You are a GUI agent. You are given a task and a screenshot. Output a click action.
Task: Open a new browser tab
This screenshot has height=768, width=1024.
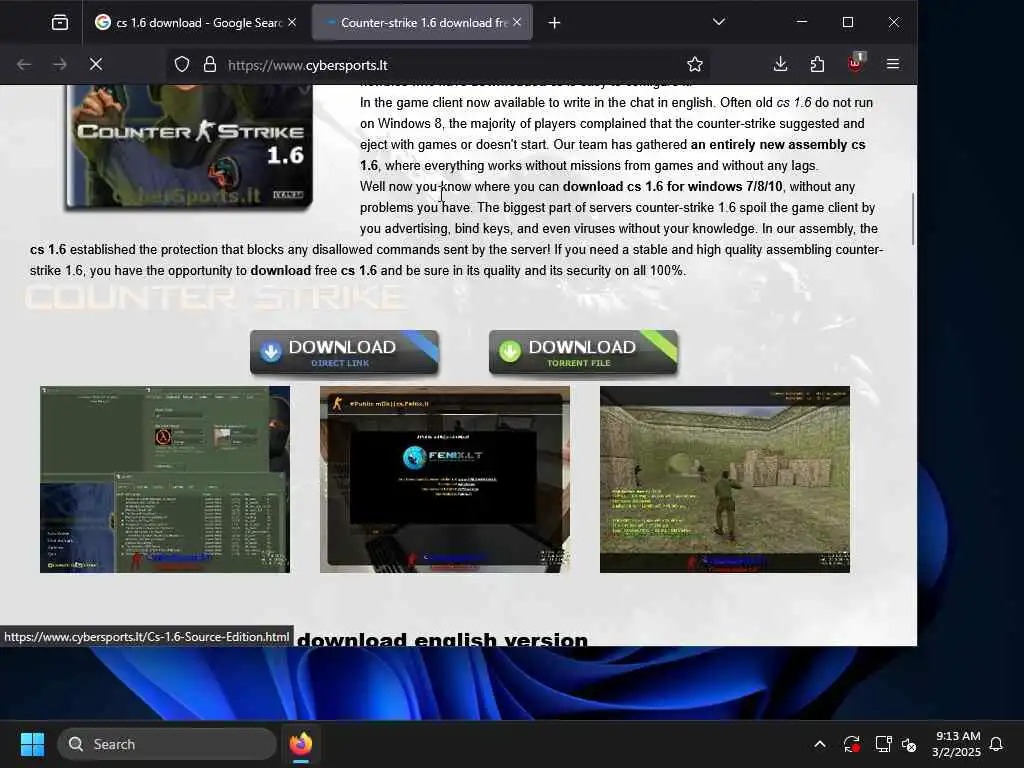tap(554, 23)
